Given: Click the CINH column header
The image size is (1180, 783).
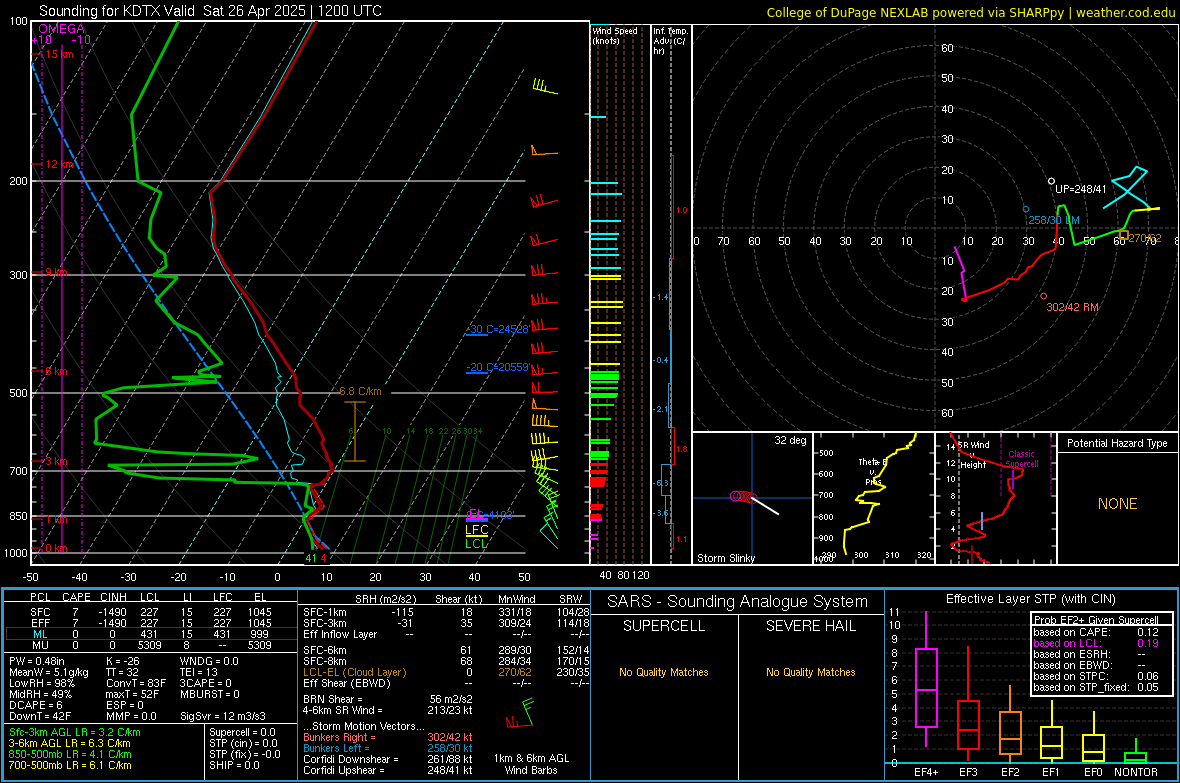Looking at the screenshot, I should tap(113, 597).
